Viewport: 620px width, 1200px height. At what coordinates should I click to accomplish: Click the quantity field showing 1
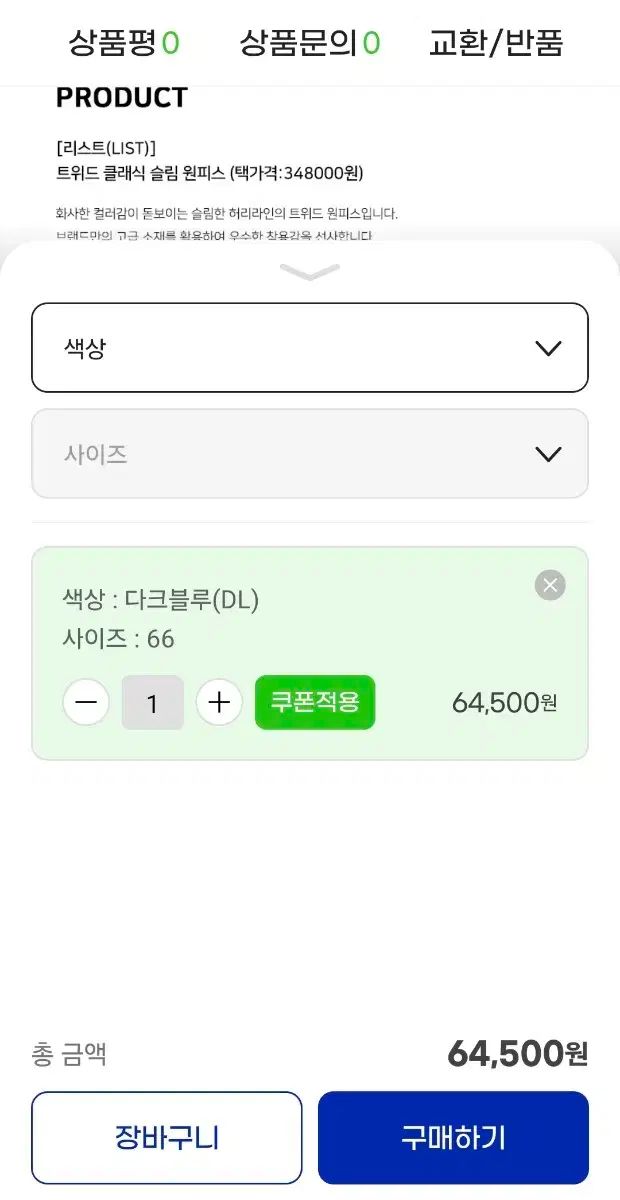pos(153,703)
